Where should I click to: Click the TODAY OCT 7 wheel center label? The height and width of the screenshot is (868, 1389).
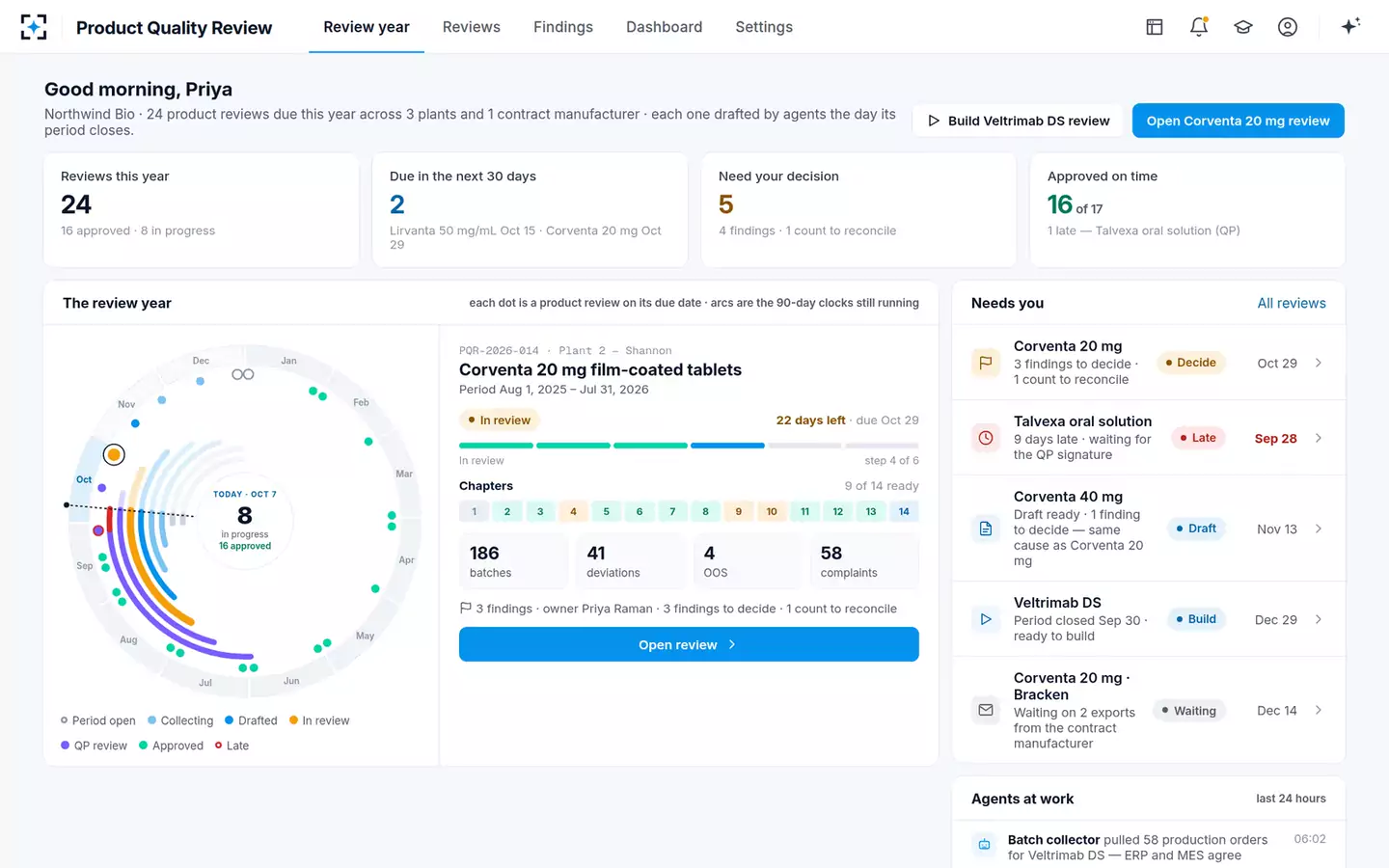point(245,494)
